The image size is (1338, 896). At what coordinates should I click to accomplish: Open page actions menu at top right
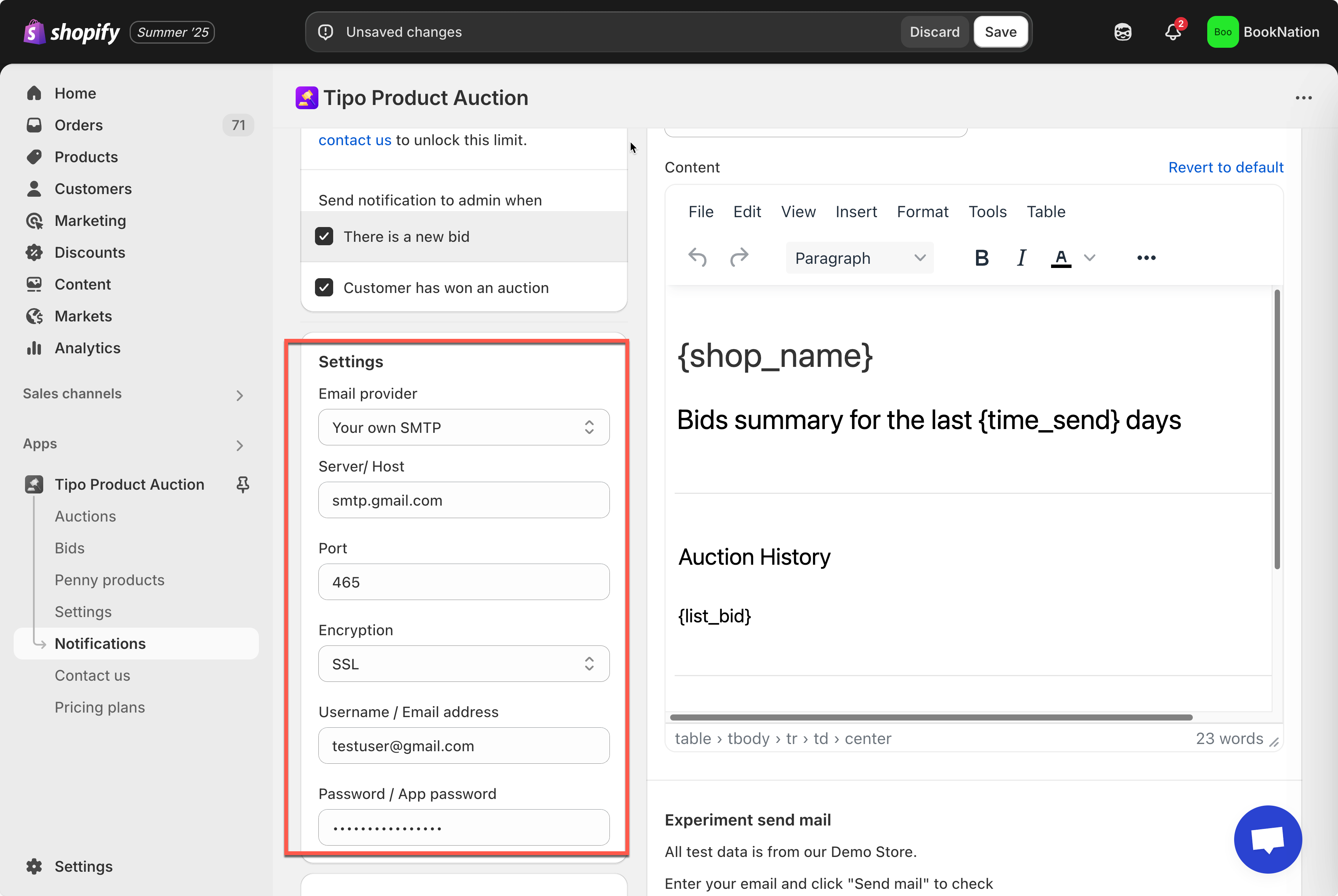click(1303, 98)
